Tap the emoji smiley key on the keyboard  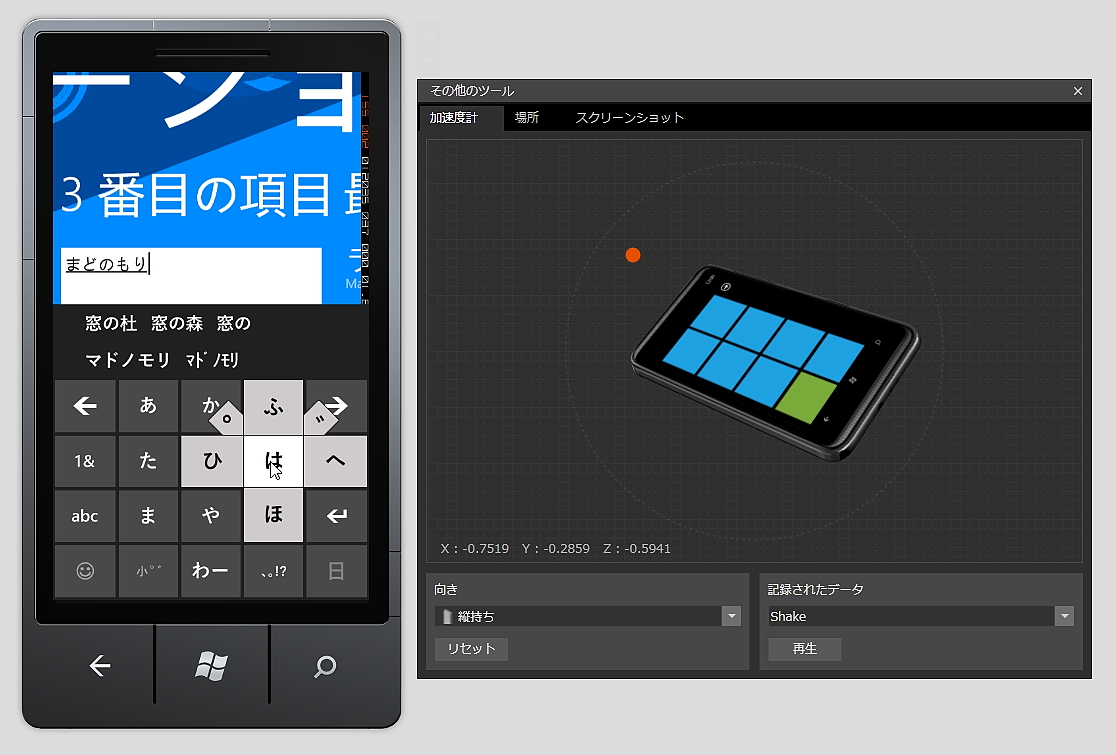pyautogui.click(x=85, y=570)
